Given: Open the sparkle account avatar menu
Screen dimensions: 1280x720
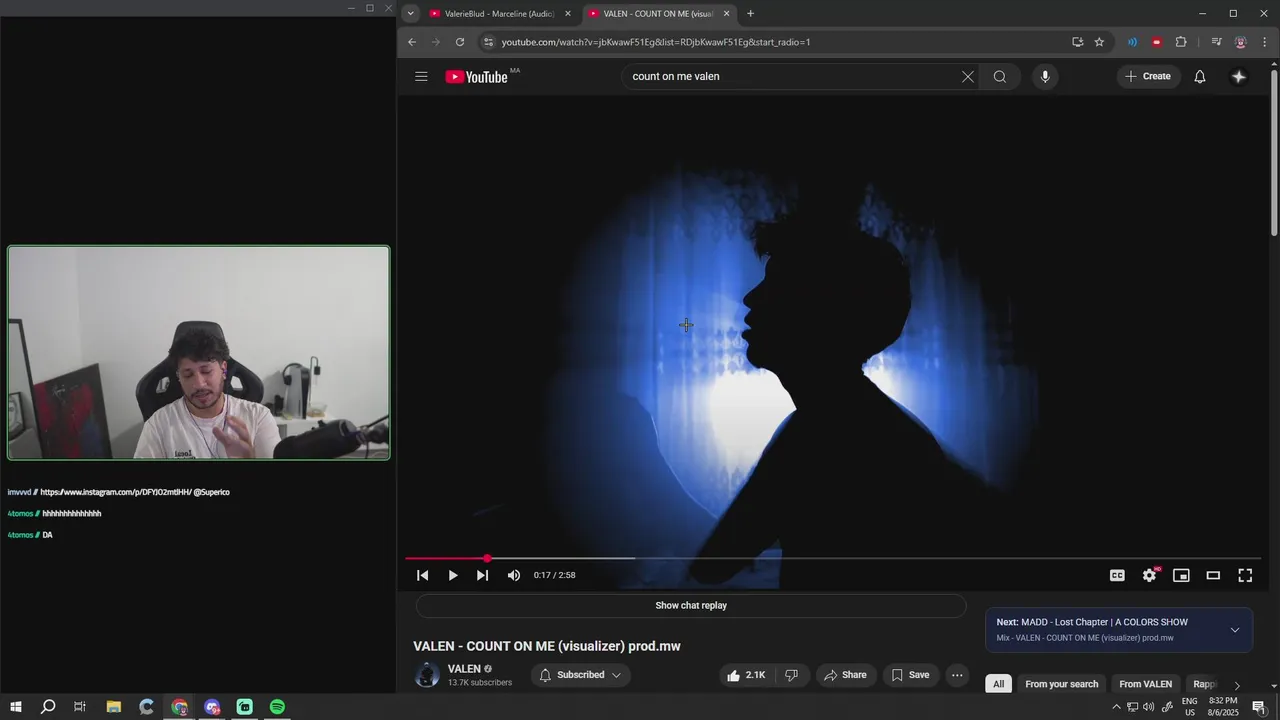Looking at the screenshot, I should click(1239, 77).
